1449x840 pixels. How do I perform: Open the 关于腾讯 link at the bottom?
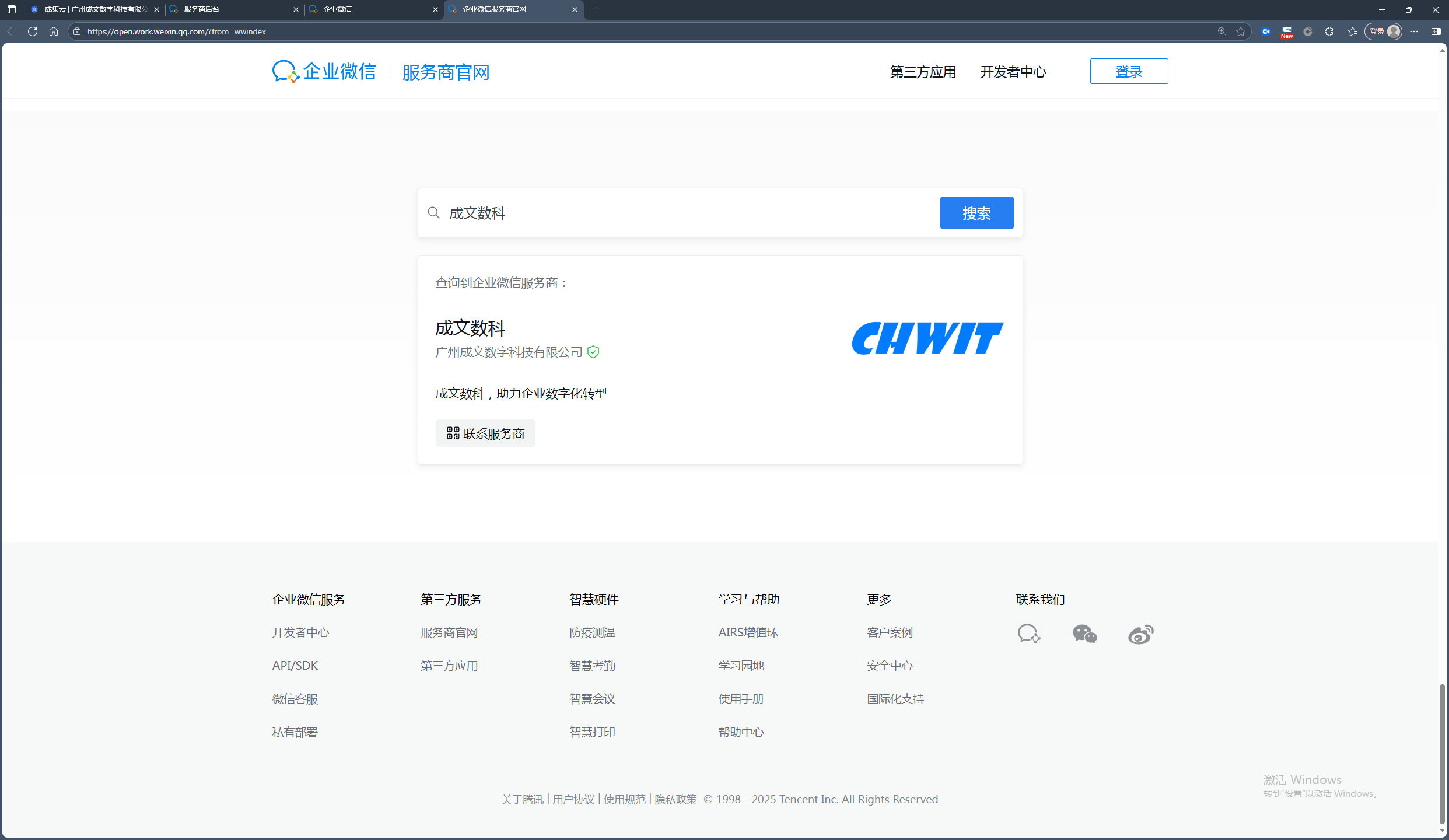(523, 799)
